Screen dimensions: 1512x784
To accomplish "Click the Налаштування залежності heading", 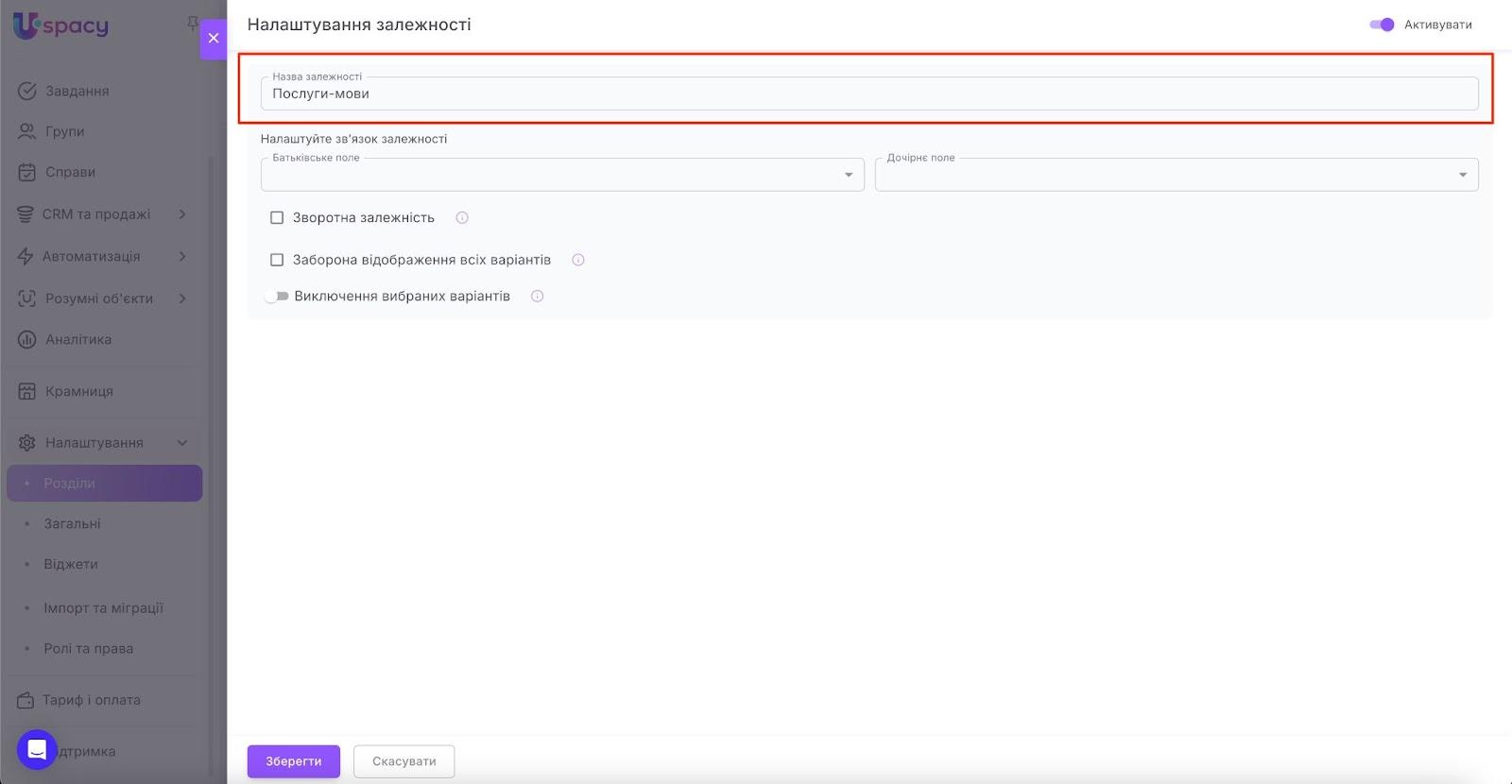I will (359, 25).
